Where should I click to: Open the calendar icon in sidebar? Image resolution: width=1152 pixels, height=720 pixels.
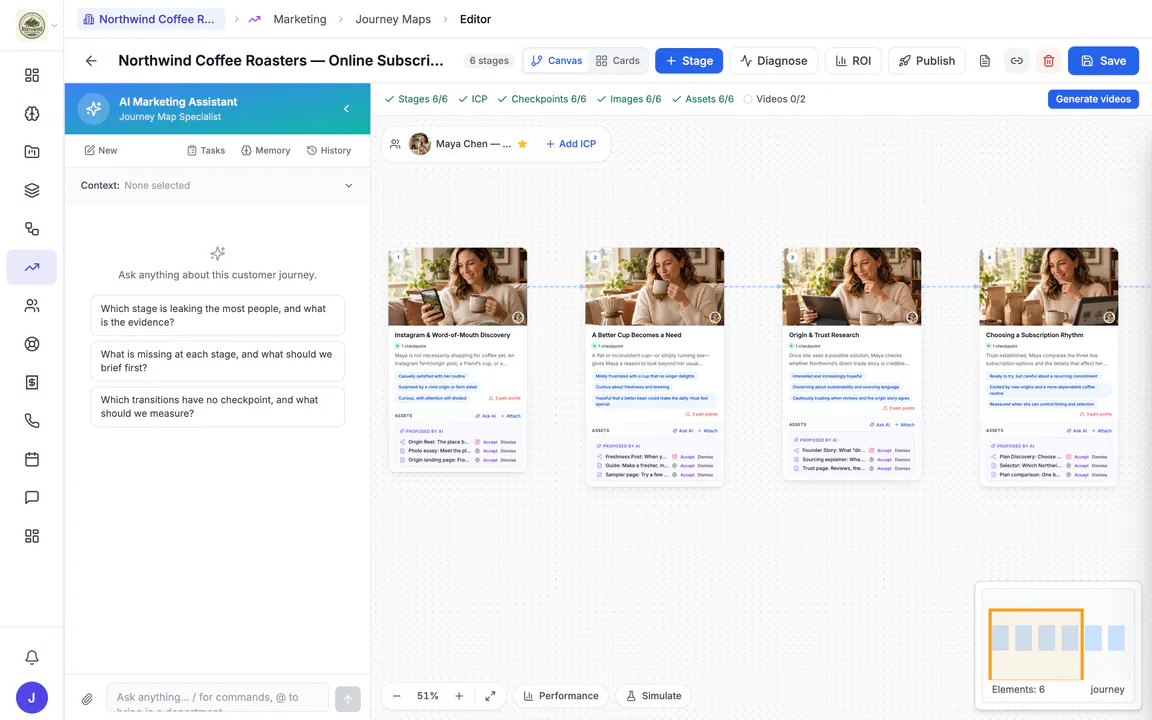tap(32, 459)
